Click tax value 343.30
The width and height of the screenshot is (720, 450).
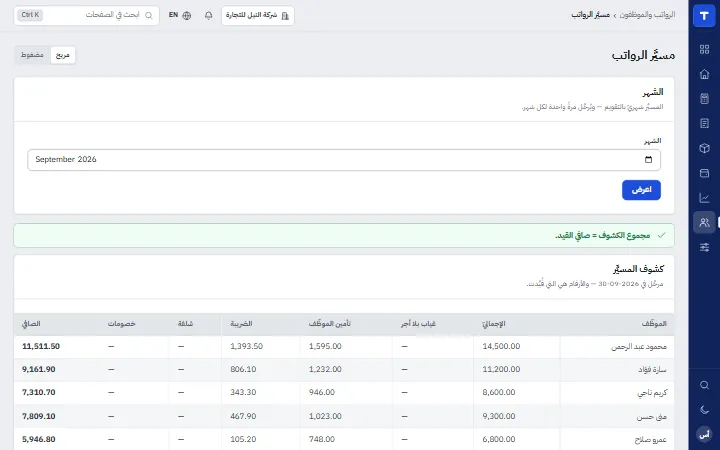click(x=243, y=393)
